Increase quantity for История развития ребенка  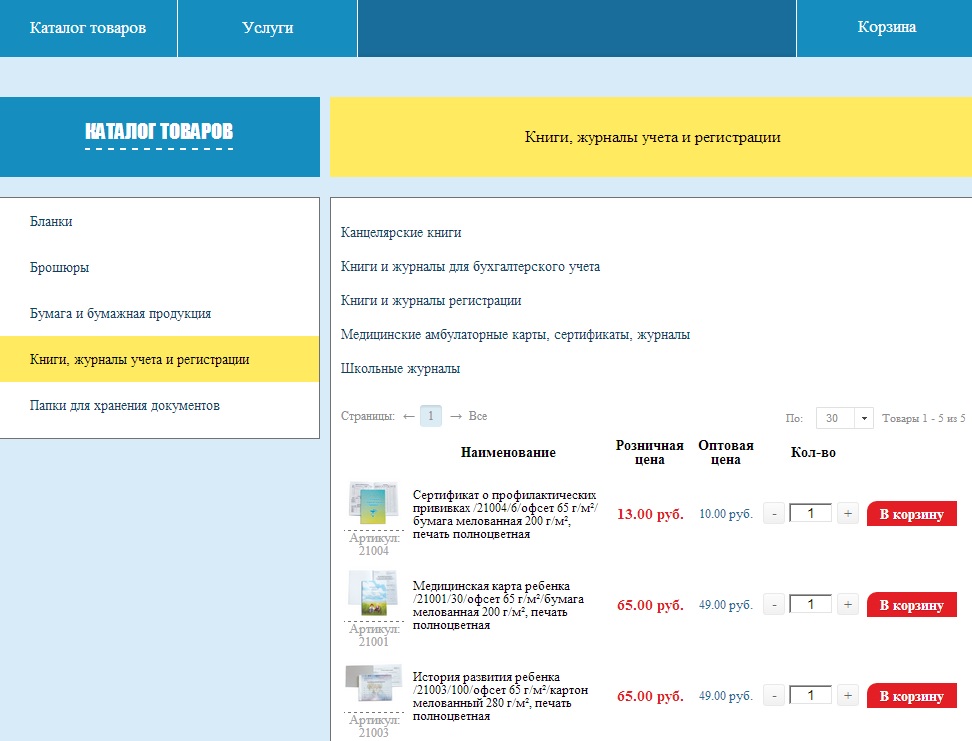(x=847, y=696)
